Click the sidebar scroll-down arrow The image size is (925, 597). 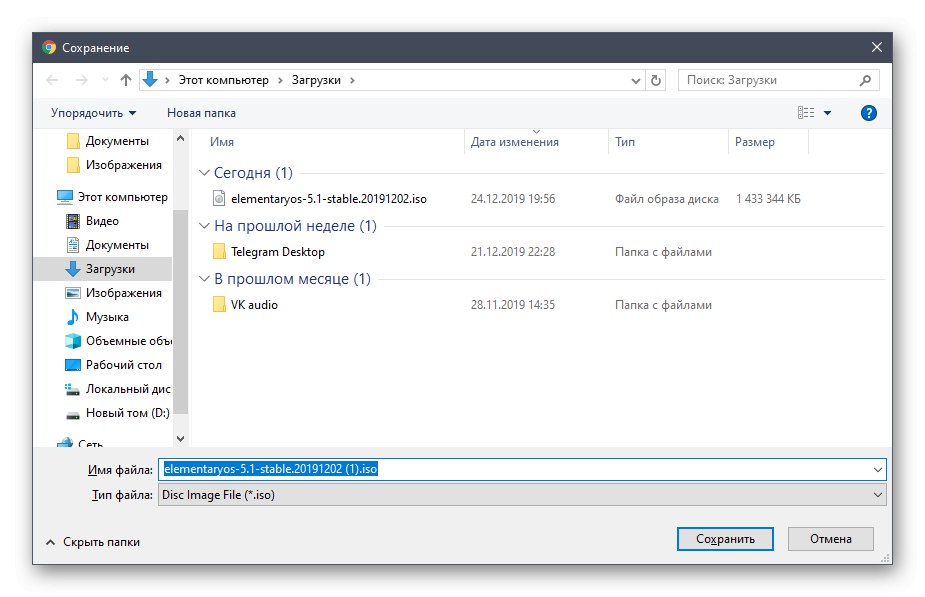tap(181, 439)
